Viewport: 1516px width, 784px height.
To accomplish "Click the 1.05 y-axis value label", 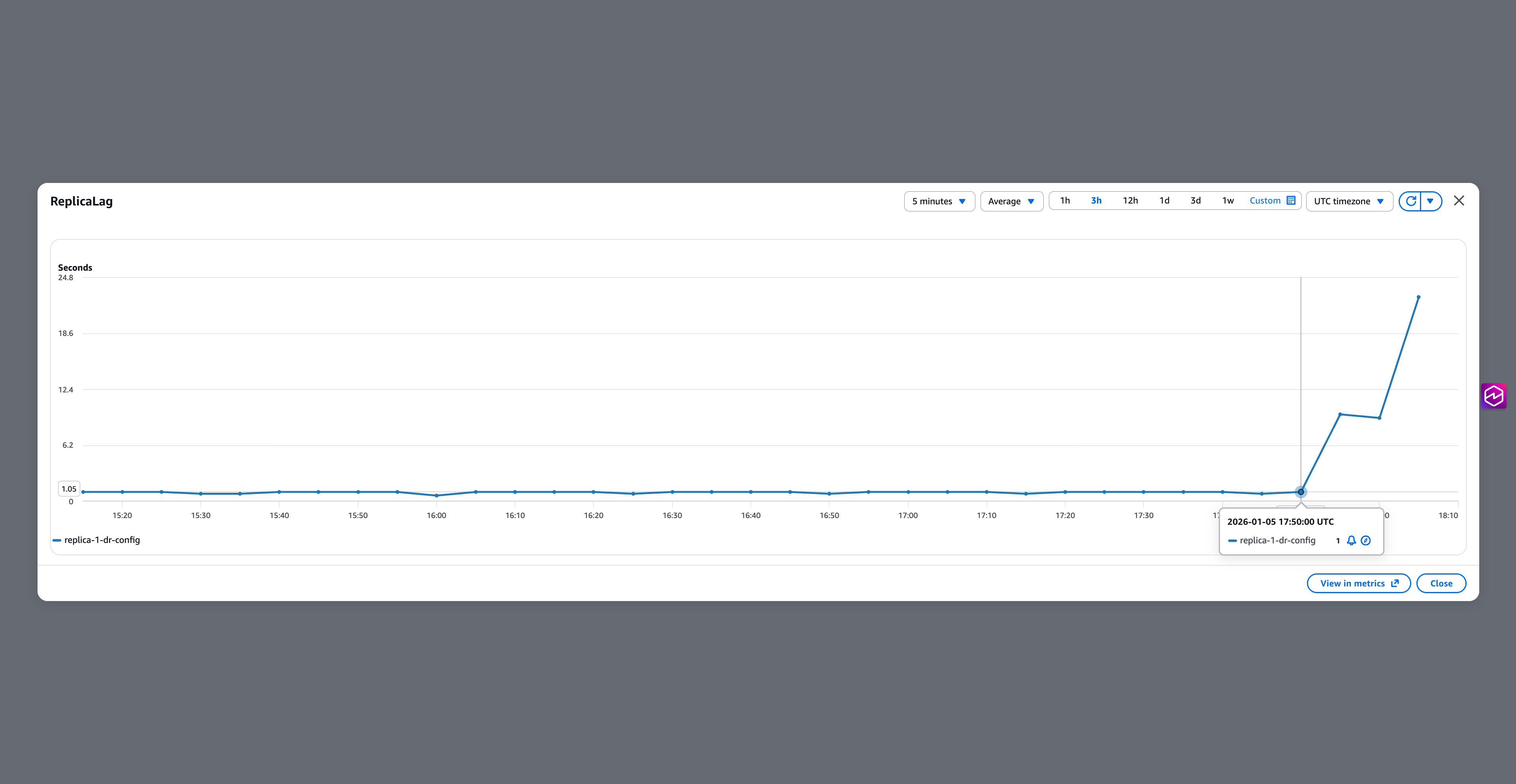I will [x=69, y=488].
